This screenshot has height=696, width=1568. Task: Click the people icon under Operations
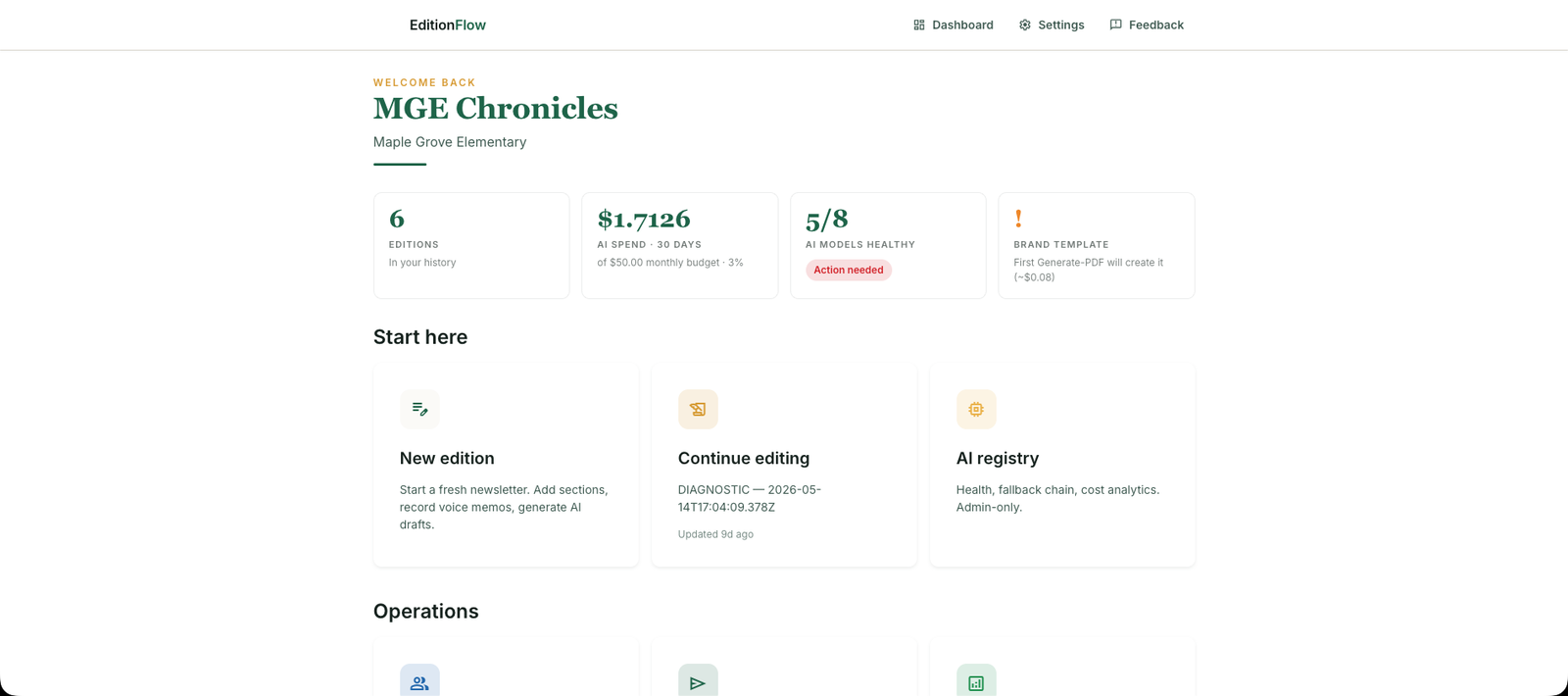[419, 682]
